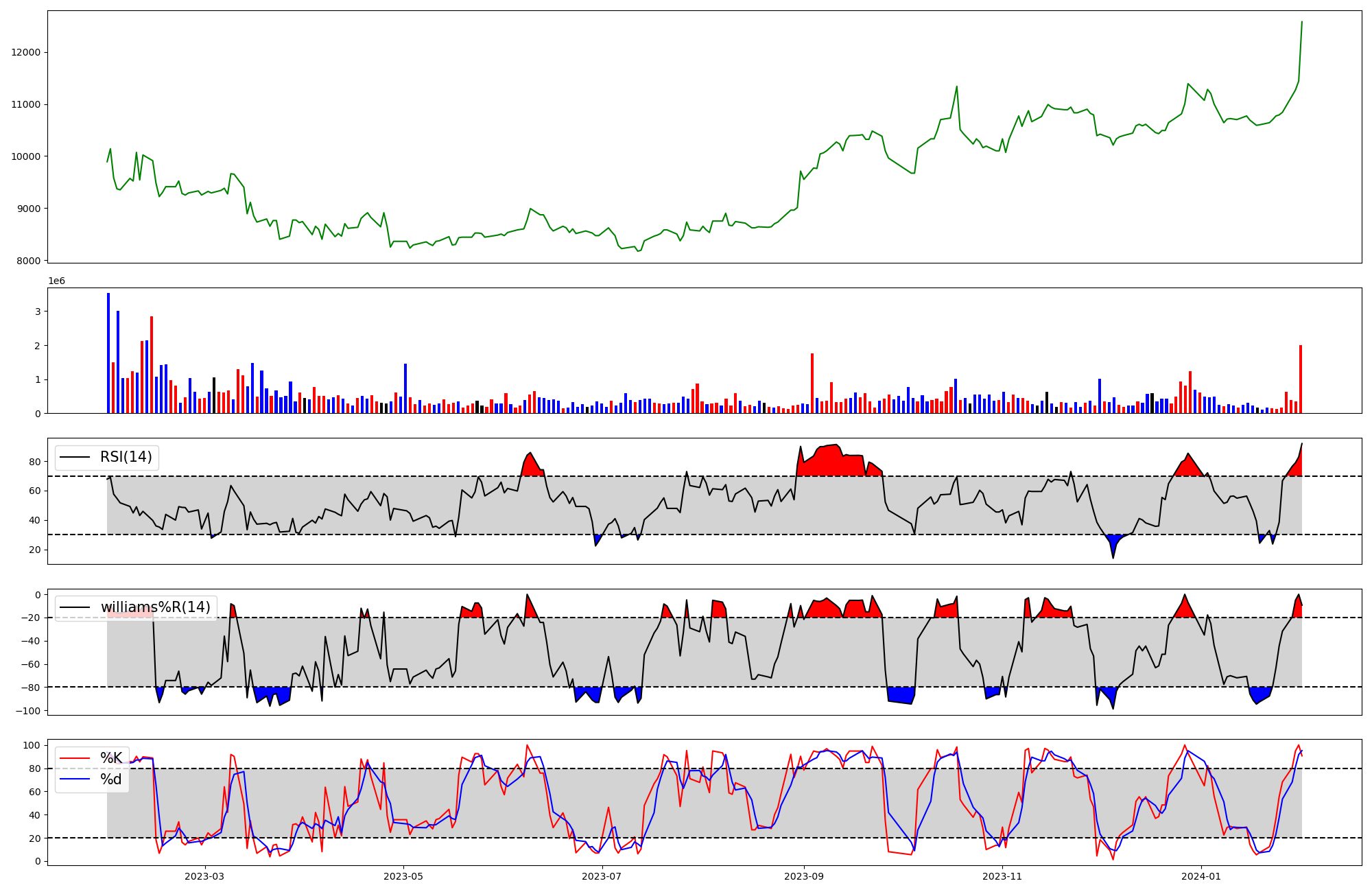Click the %d legend entry
The image size is (1372, 892).
click(111, 779)
